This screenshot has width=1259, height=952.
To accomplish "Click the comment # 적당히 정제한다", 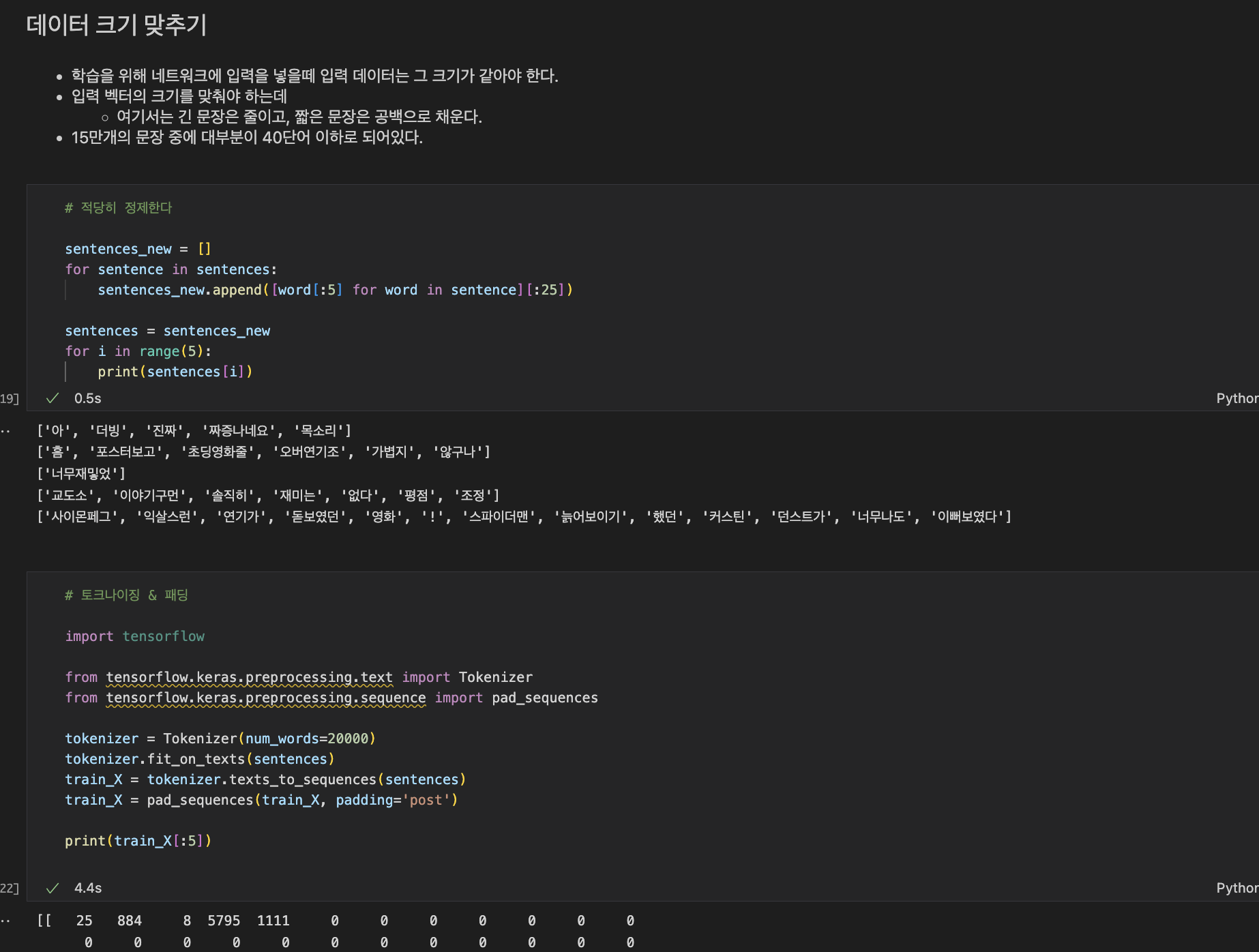I will [119, 208].
